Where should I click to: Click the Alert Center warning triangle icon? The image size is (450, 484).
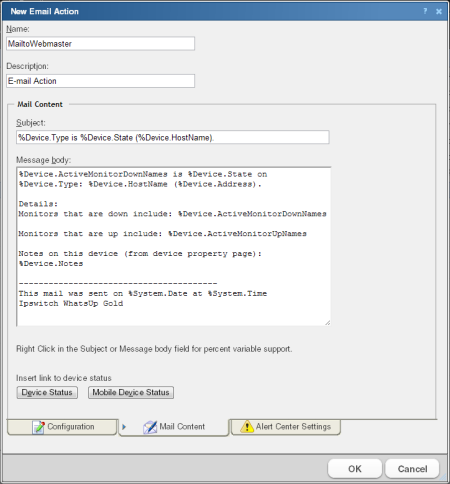[247, 426]
